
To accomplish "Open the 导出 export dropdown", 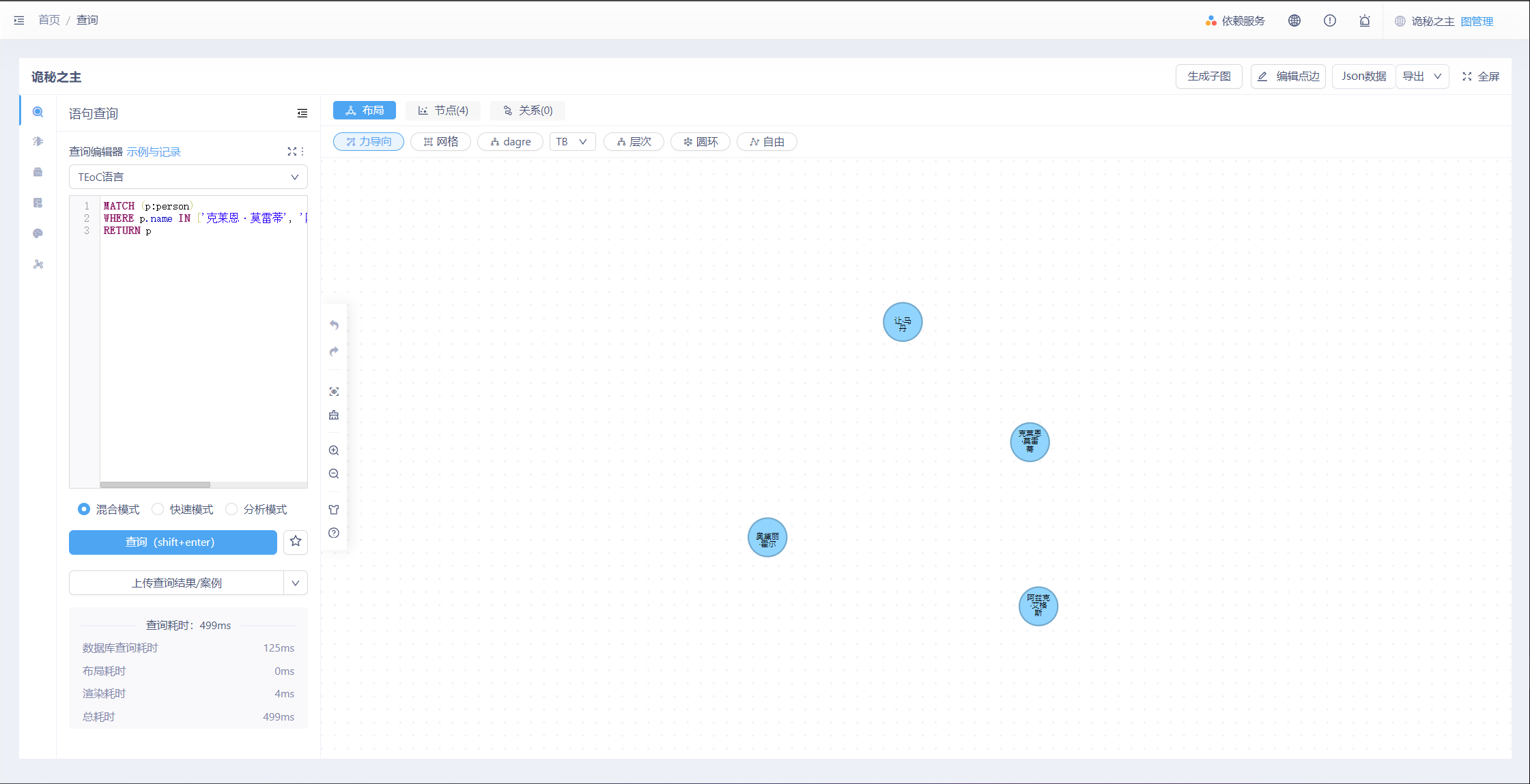I will pos(1423,76).
